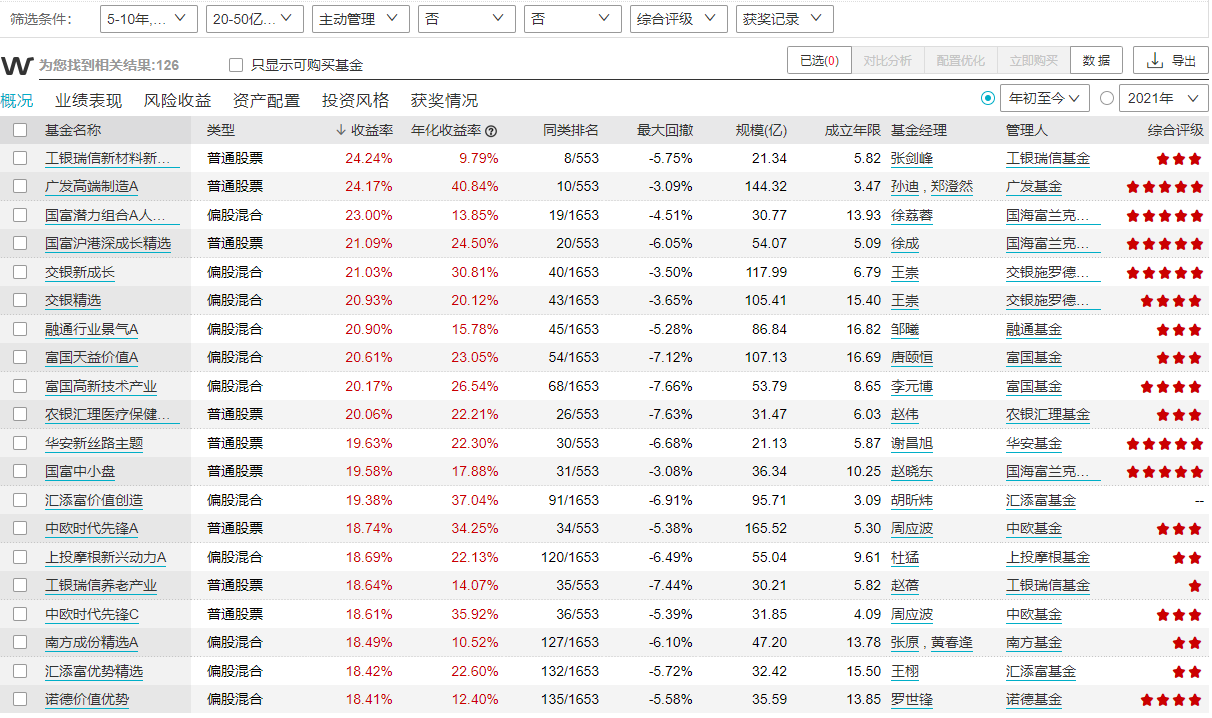Click the 同类排名 column header
The height and width of the screenshot is (718, 1212).
(x=571, y=130)
